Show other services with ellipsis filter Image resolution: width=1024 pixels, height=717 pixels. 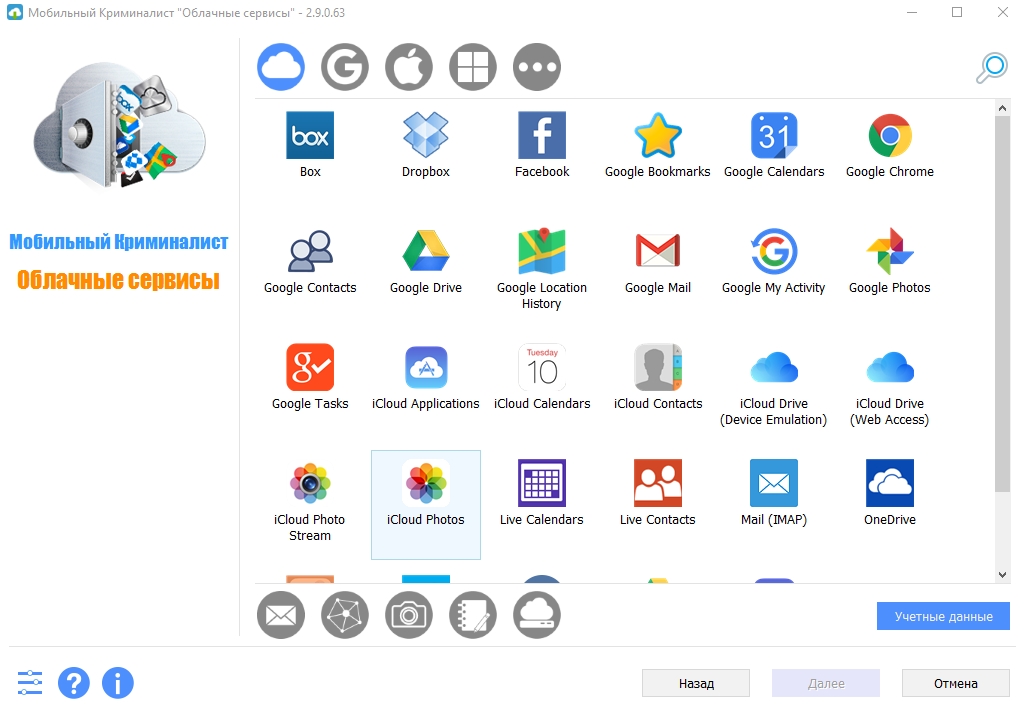(x=537, y=67)
